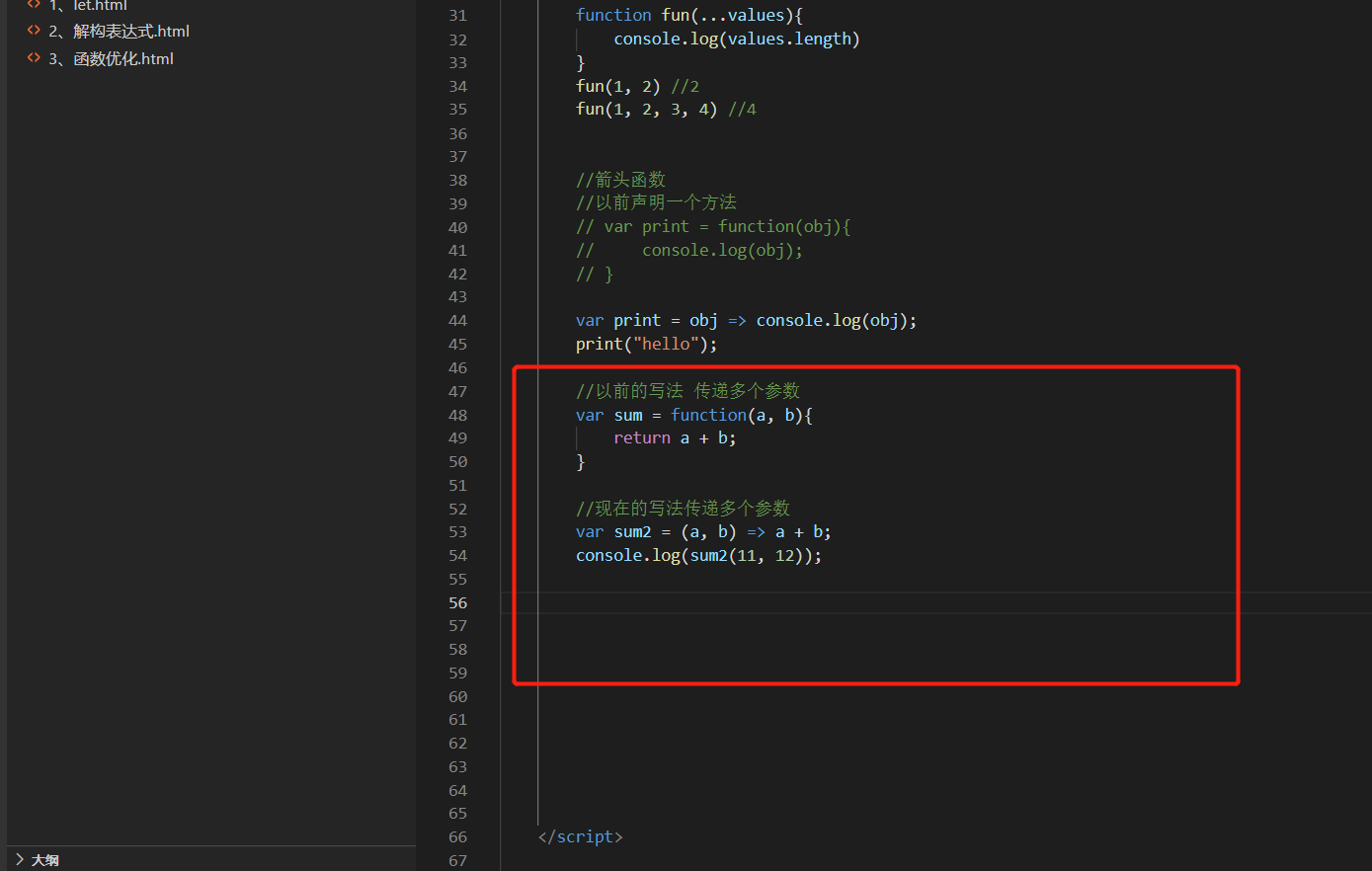Click line number 60 in the gutter

[457, 697]
